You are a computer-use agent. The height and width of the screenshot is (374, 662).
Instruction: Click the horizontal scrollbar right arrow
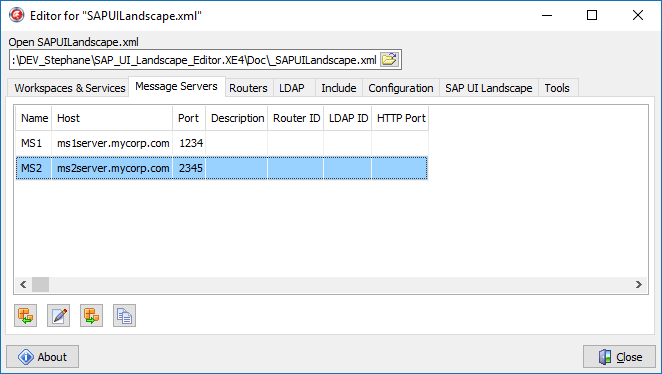(639, 285)
